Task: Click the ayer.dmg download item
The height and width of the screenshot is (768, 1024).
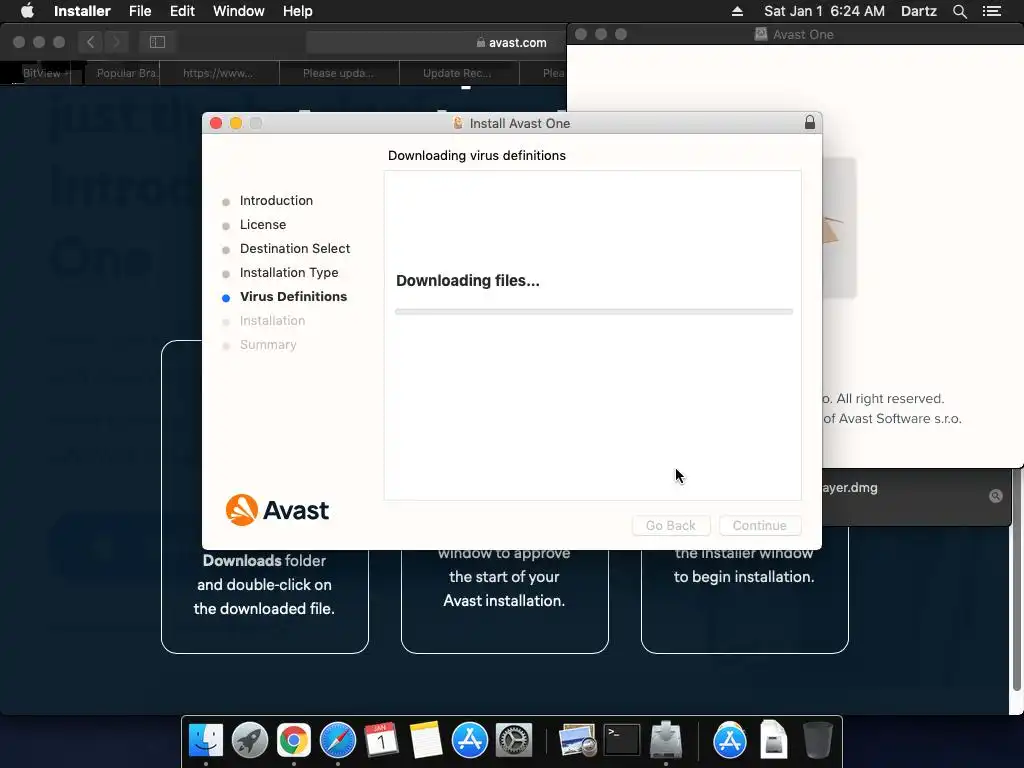Action: click(916, 496)
